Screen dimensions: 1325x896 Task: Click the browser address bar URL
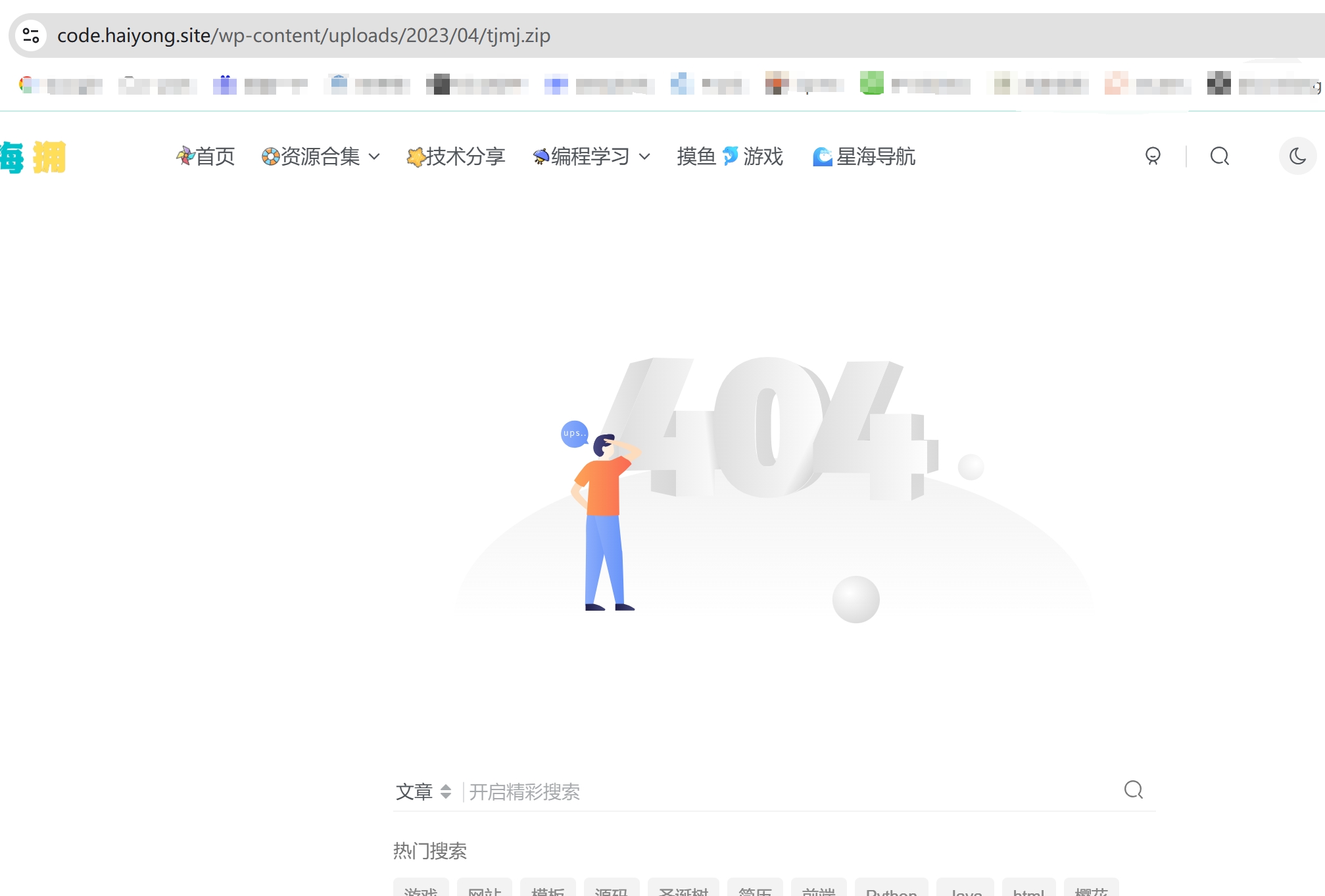point(304,35)
